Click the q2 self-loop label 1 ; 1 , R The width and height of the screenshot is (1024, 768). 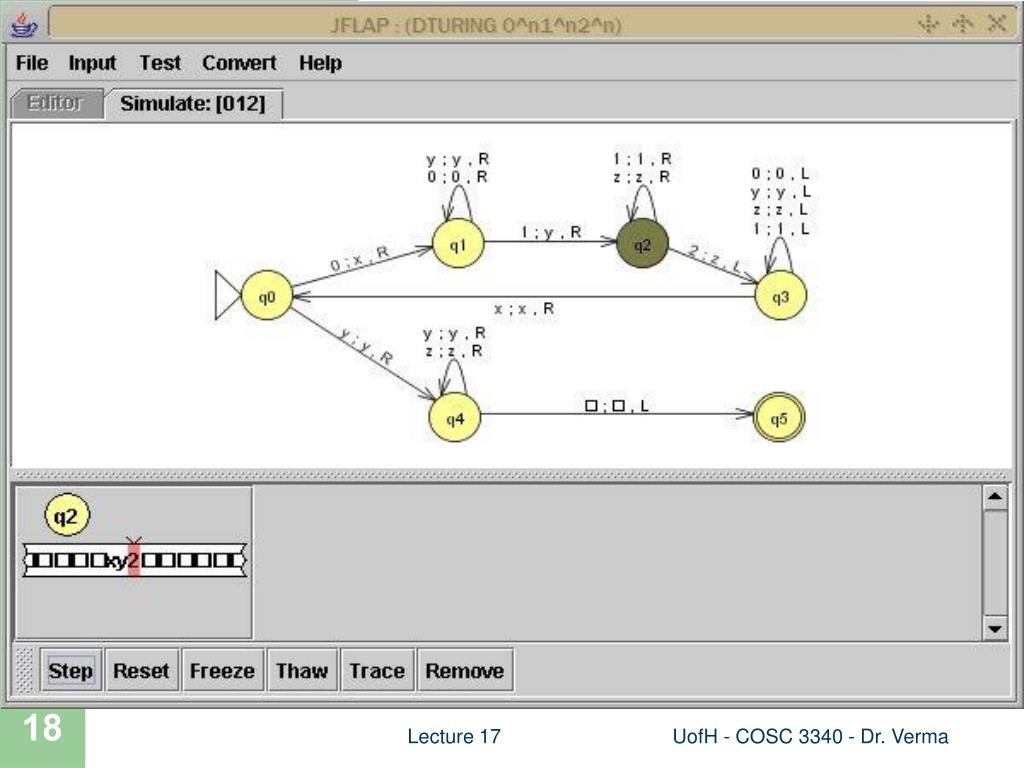(642, 159)
